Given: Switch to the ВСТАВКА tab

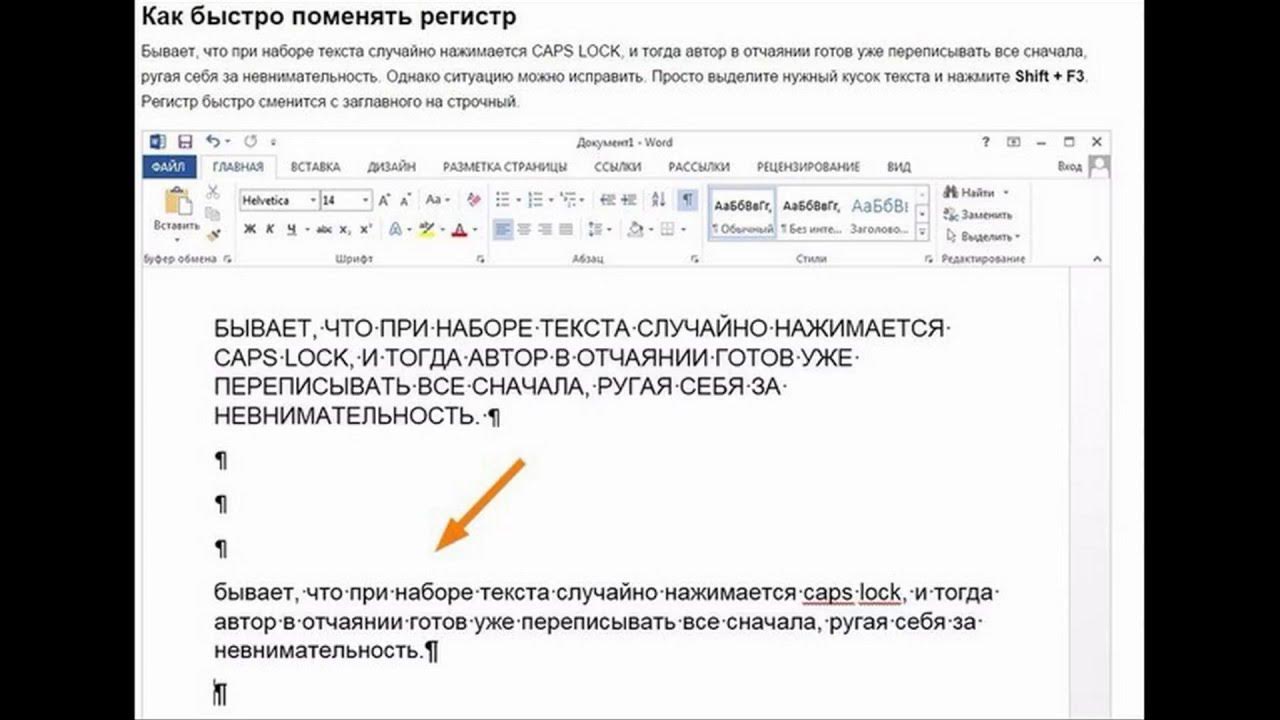Looking at the screenshot, I should [316, 167].
